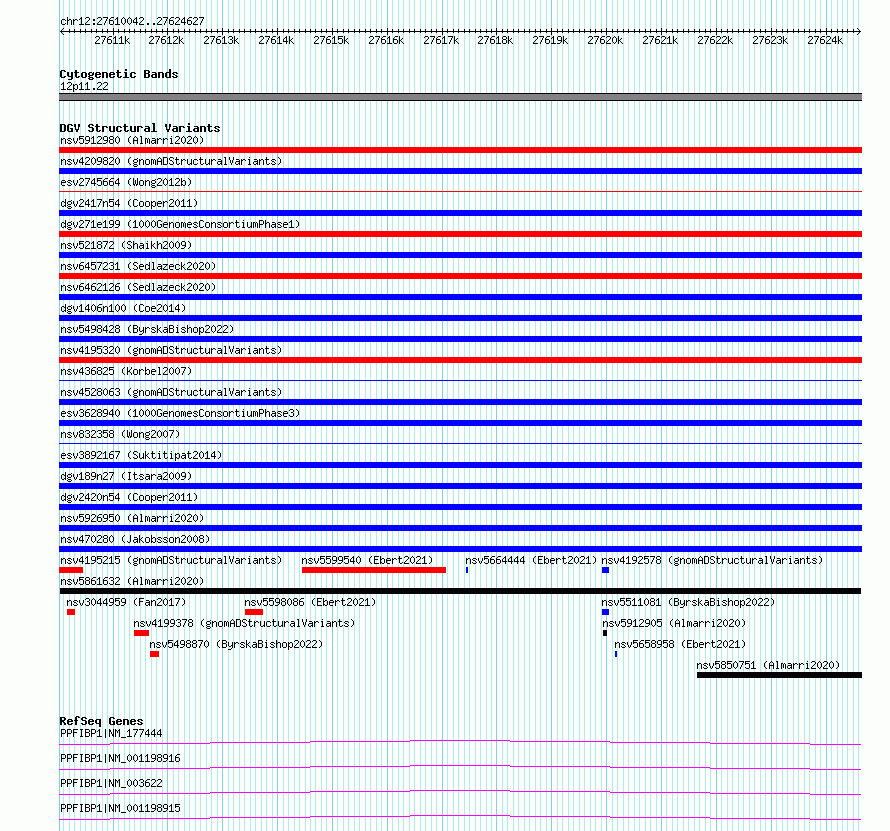Open variant esv3892167 (Suktitipat2014)
This screenshot has height=831, width=890.
[141, 455]
